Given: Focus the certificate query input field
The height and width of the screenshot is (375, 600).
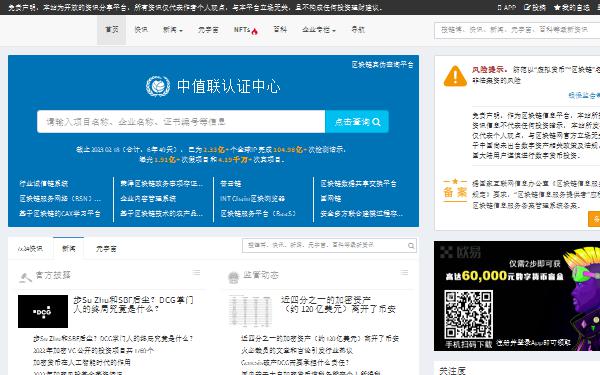Looking at the screenshot, I should (x=181, y=122).
